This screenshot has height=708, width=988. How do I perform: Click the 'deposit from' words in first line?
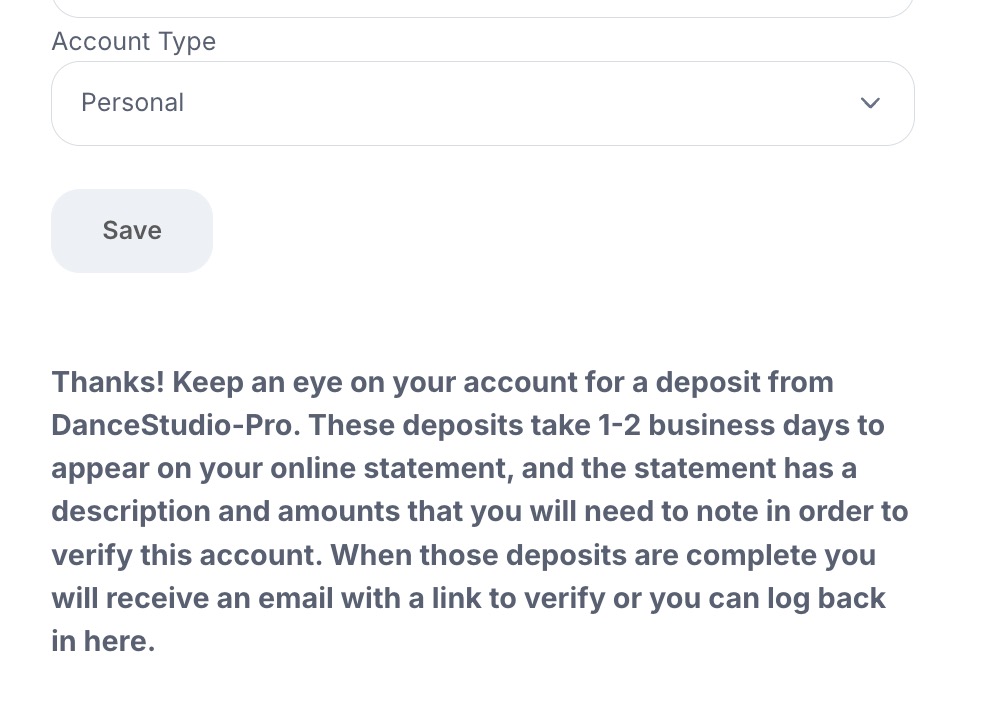(745, 382)
